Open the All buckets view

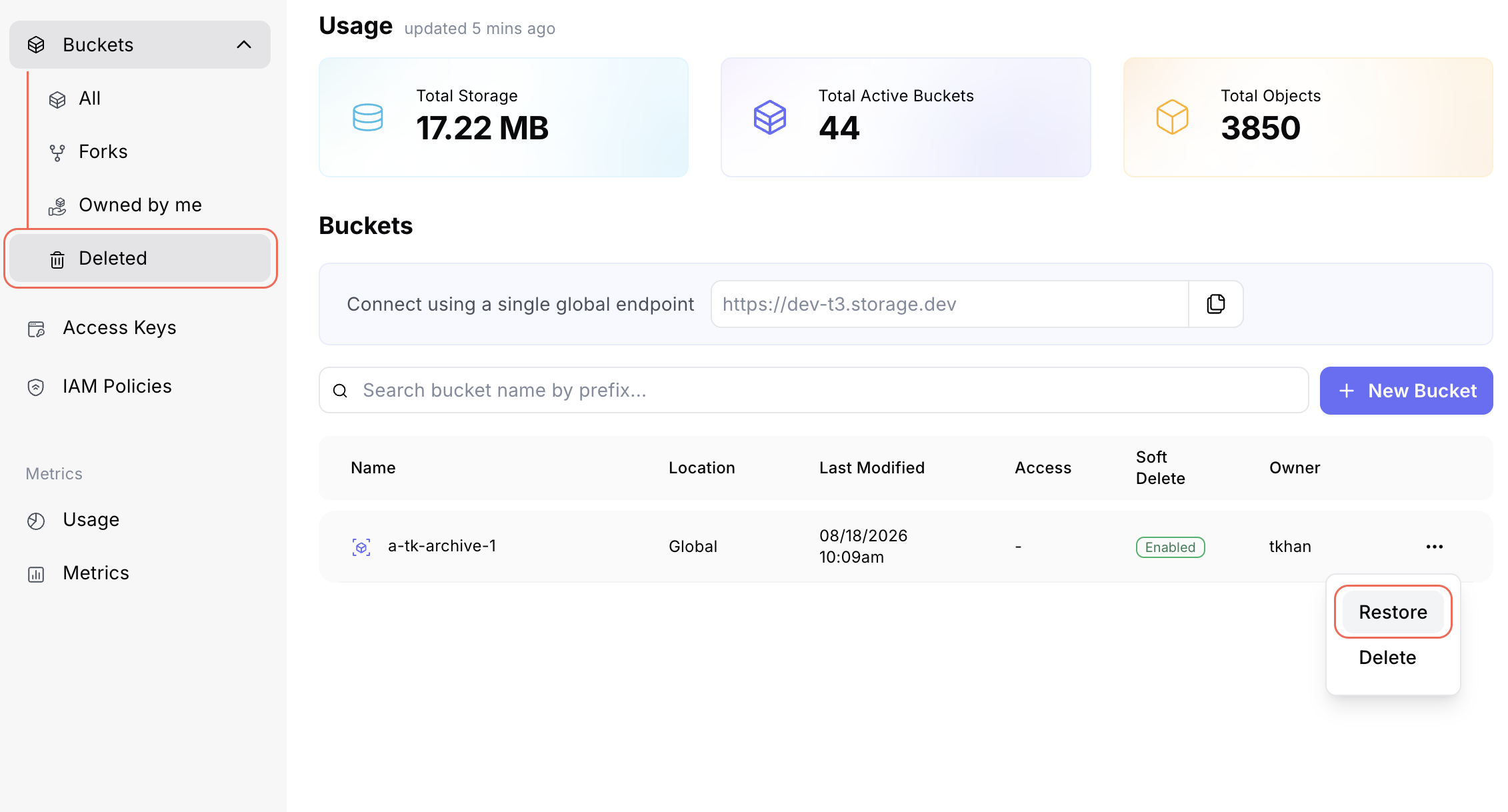pos(89,98)
